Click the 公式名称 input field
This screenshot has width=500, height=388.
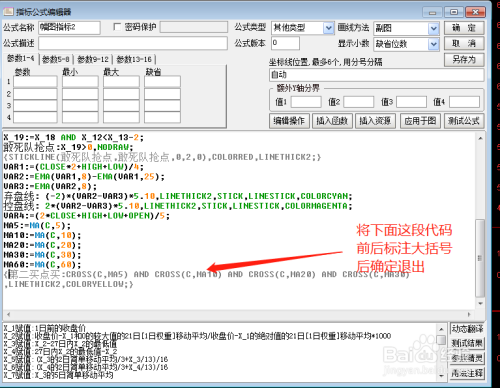click(x=69, y=28)
